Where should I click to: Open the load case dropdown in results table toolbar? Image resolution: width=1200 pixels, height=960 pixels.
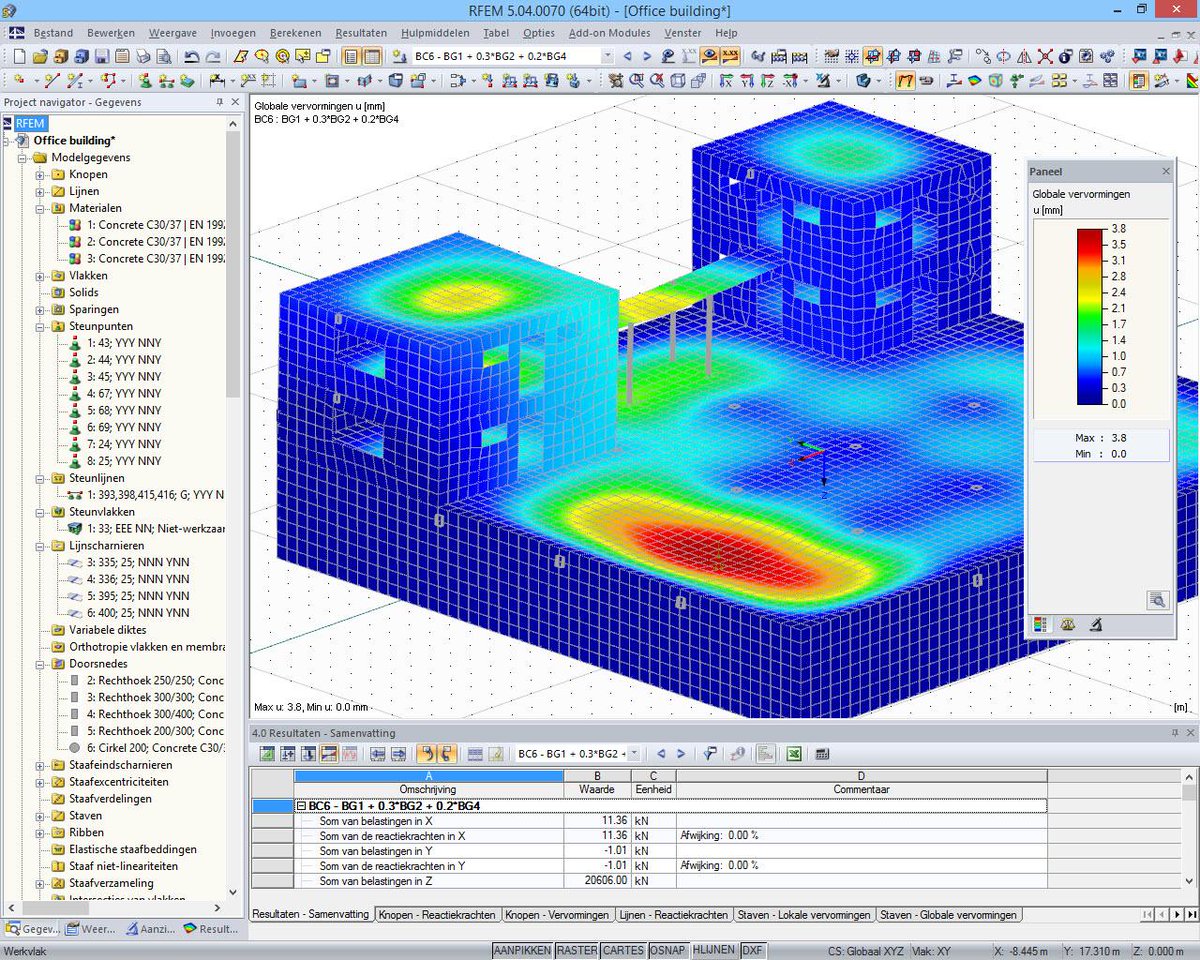point(636,754)
